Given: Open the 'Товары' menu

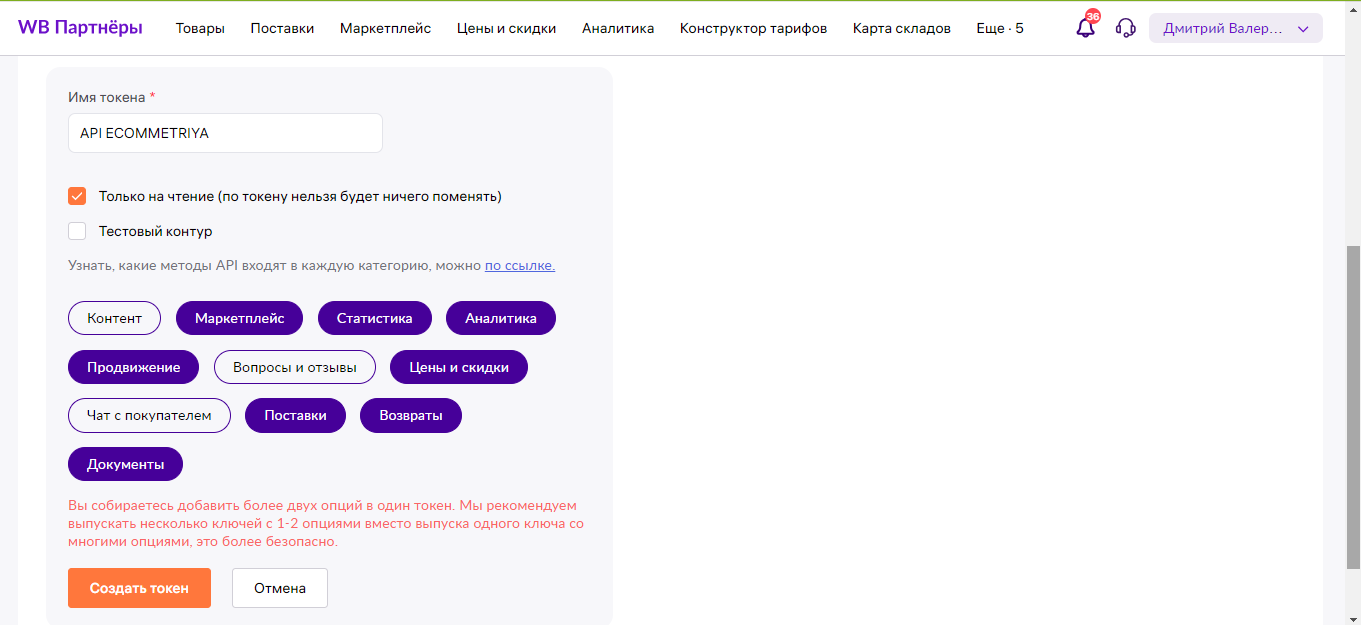Looking at the screenshot, I should [x=200, y=28].
